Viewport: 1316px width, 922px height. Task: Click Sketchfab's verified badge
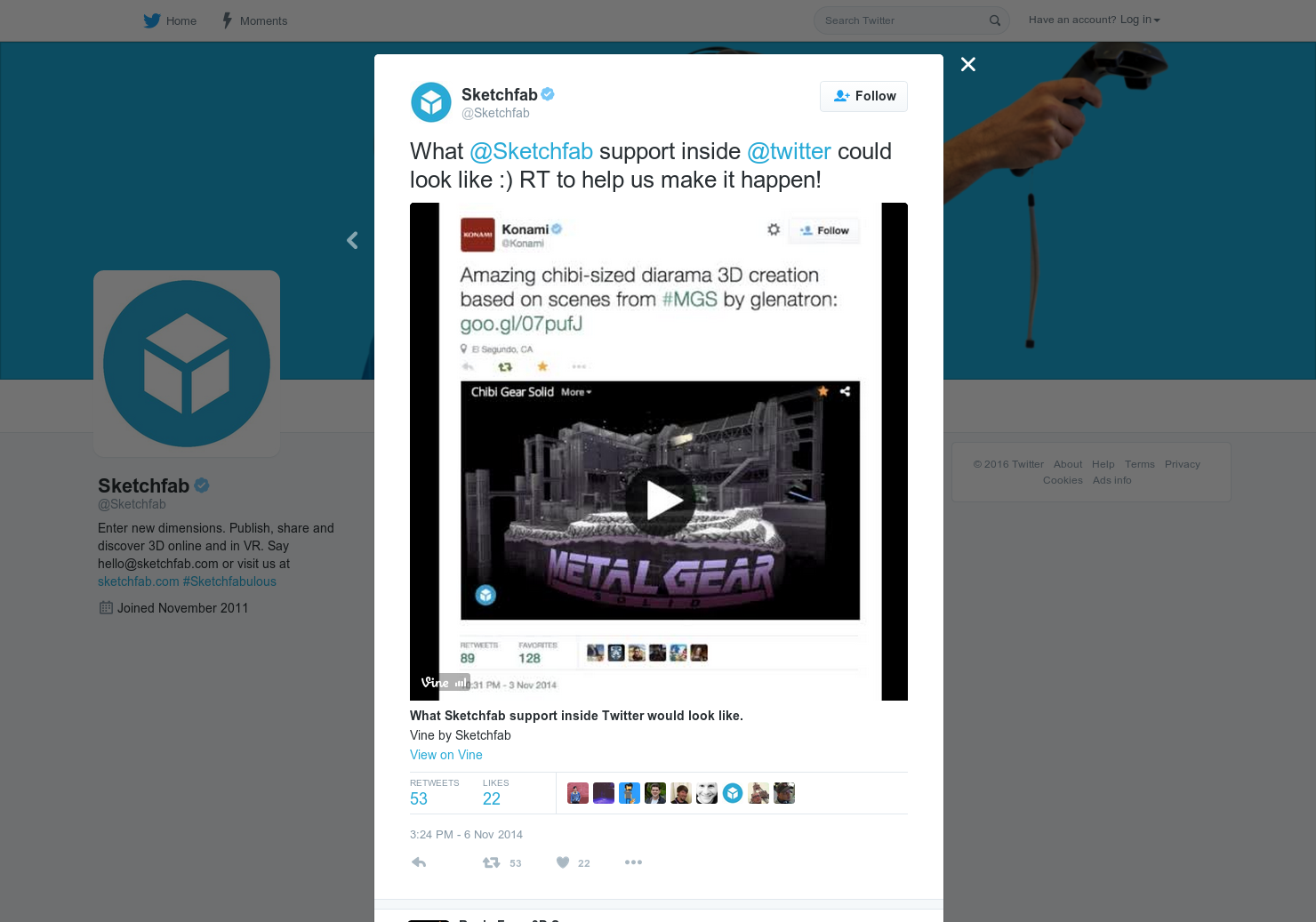pyautogui.click(x=547, y=93)
